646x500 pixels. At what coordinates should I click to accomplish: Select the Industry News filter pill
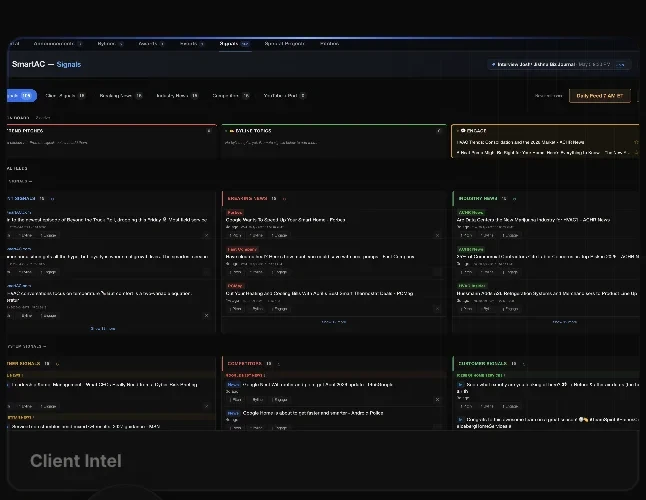pos(177,96)
